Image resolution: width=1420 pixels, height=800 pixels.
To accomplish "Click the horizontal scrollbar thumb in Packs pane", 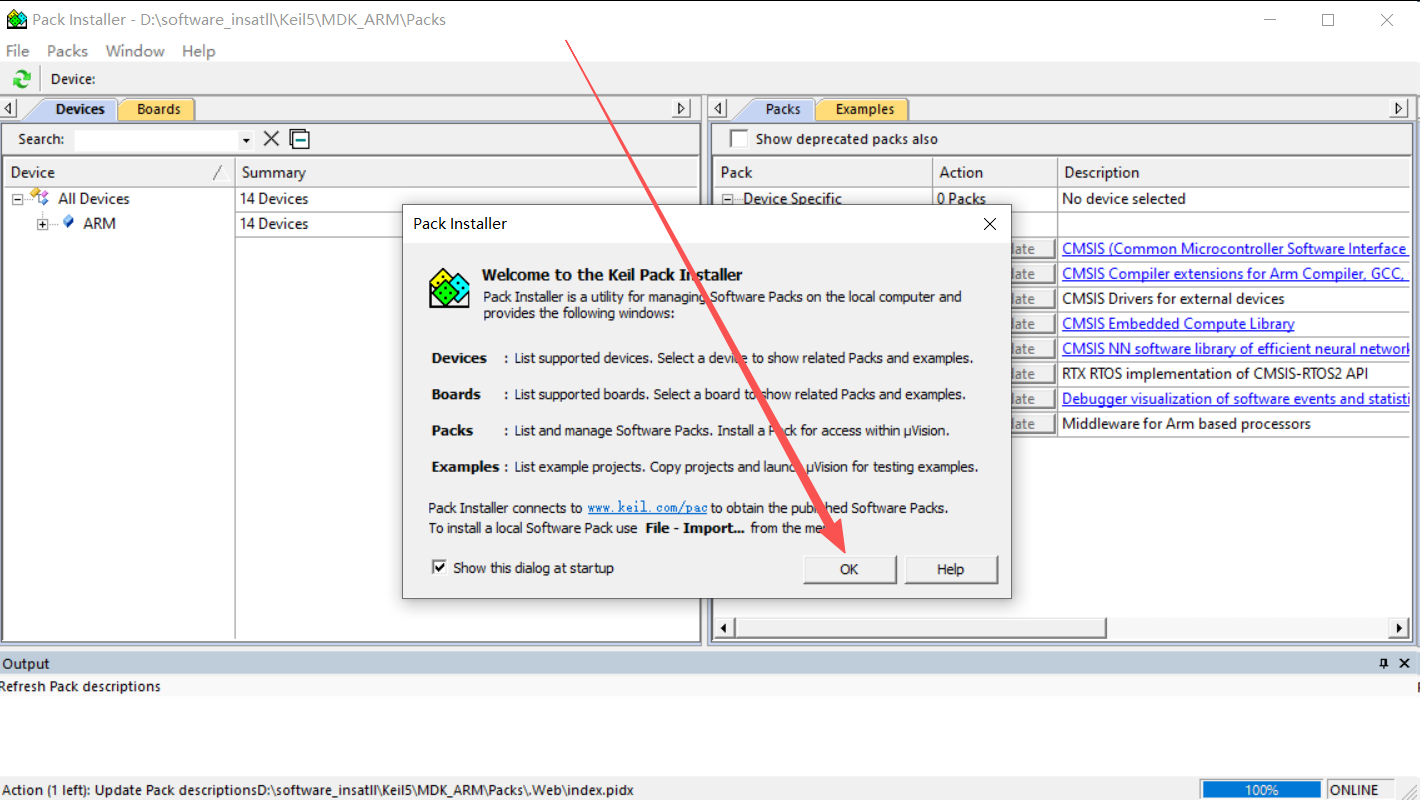I will point(921,627).
